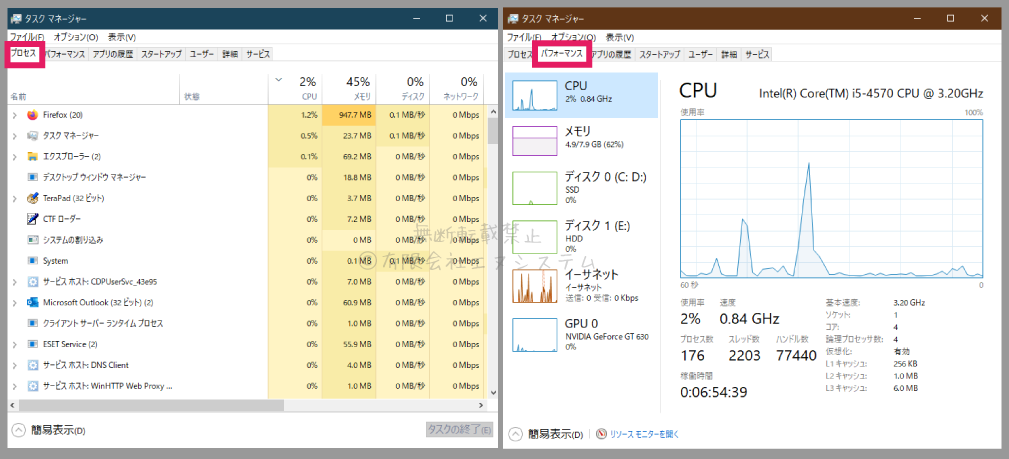Collapse to 簡易表示 in left window
1009x459 pixels.
pyautogui.click(x=49, y=430)
